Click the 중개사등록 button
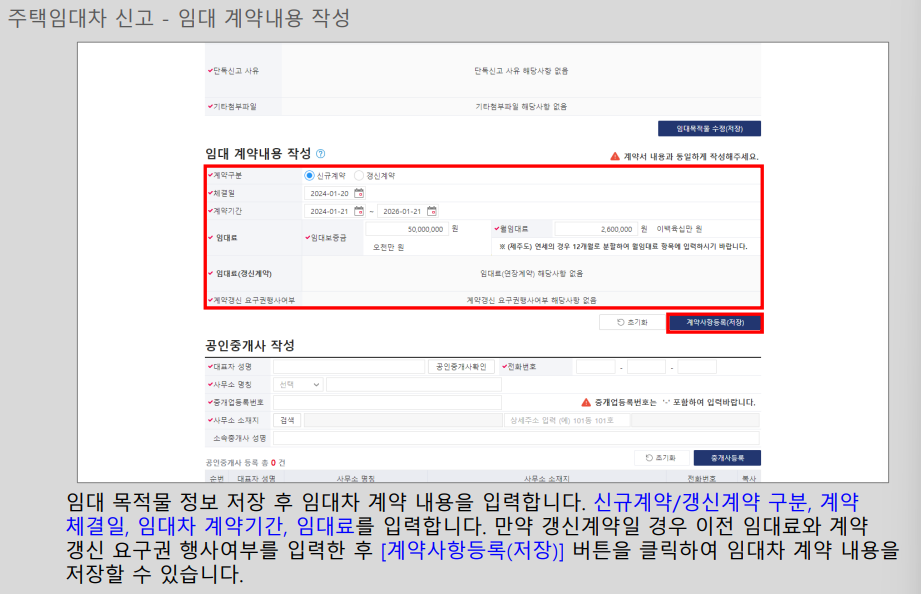Screen dimensions: 921x594 point(726,457)
